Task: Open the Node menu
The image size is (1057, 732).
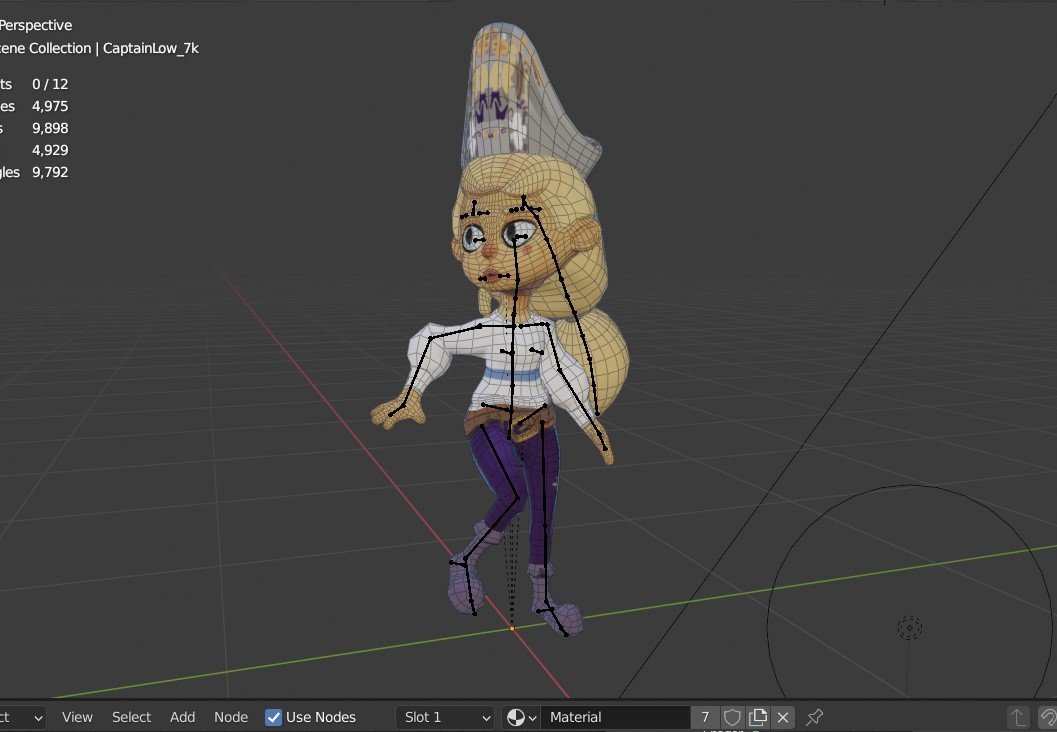Action: coord(231,717)
